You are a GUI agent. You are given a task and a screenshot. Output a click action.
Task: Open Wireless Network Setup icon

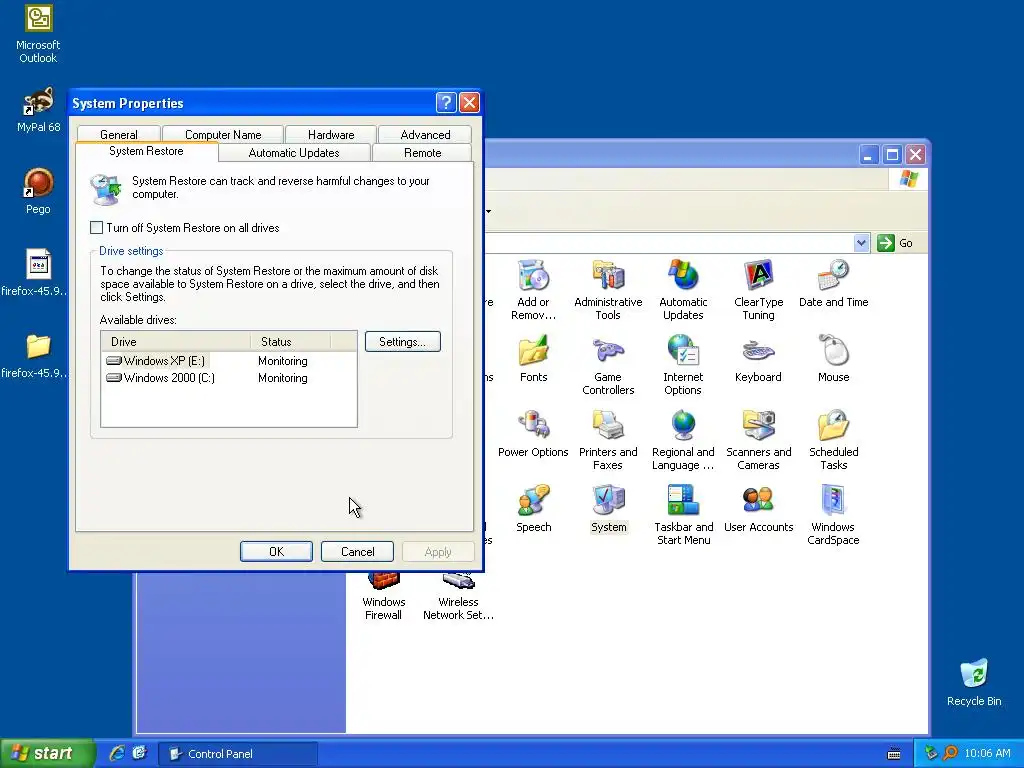pos(458,597)
